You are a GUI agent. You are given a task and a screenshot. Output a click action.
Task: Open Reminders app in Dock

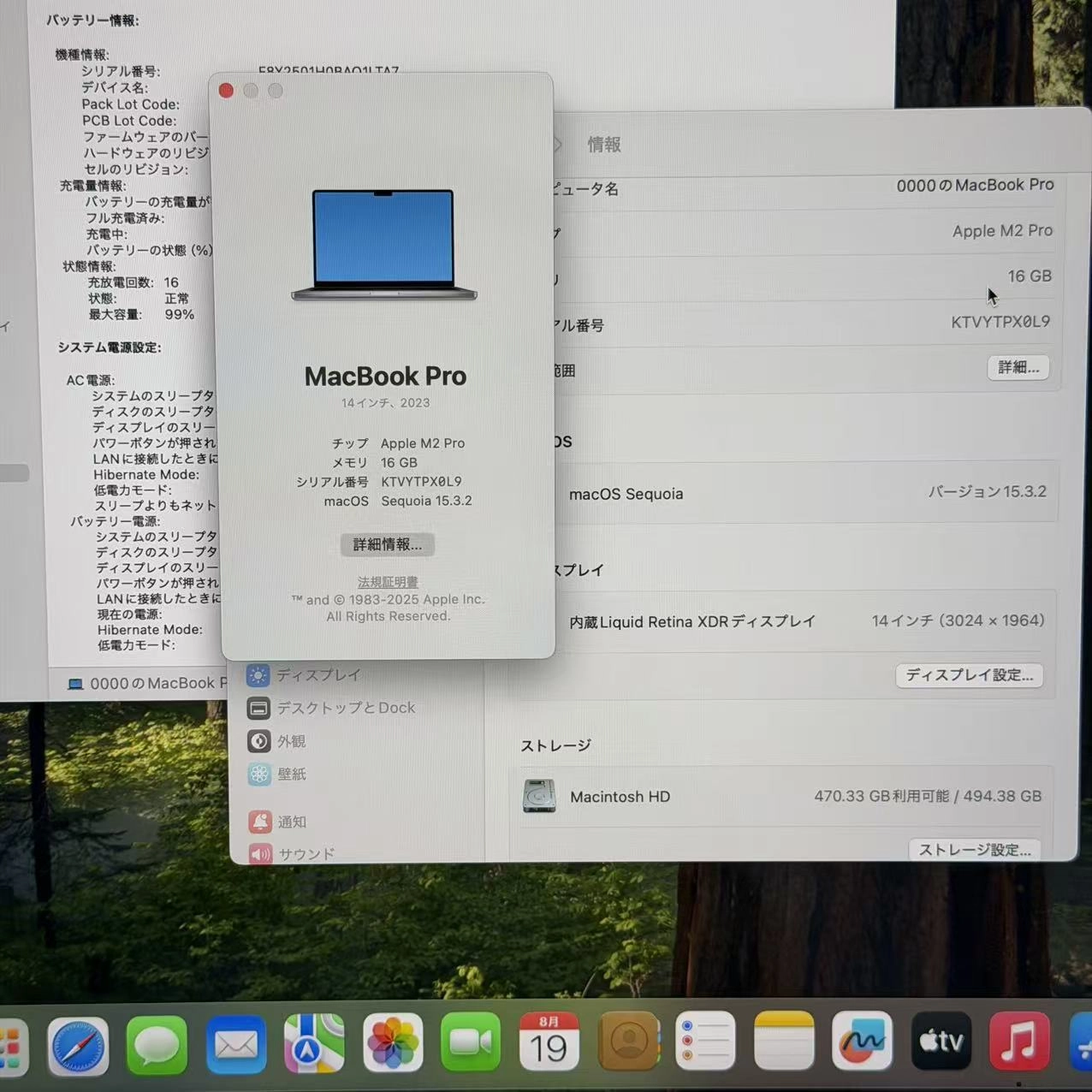click(705, 1041)
